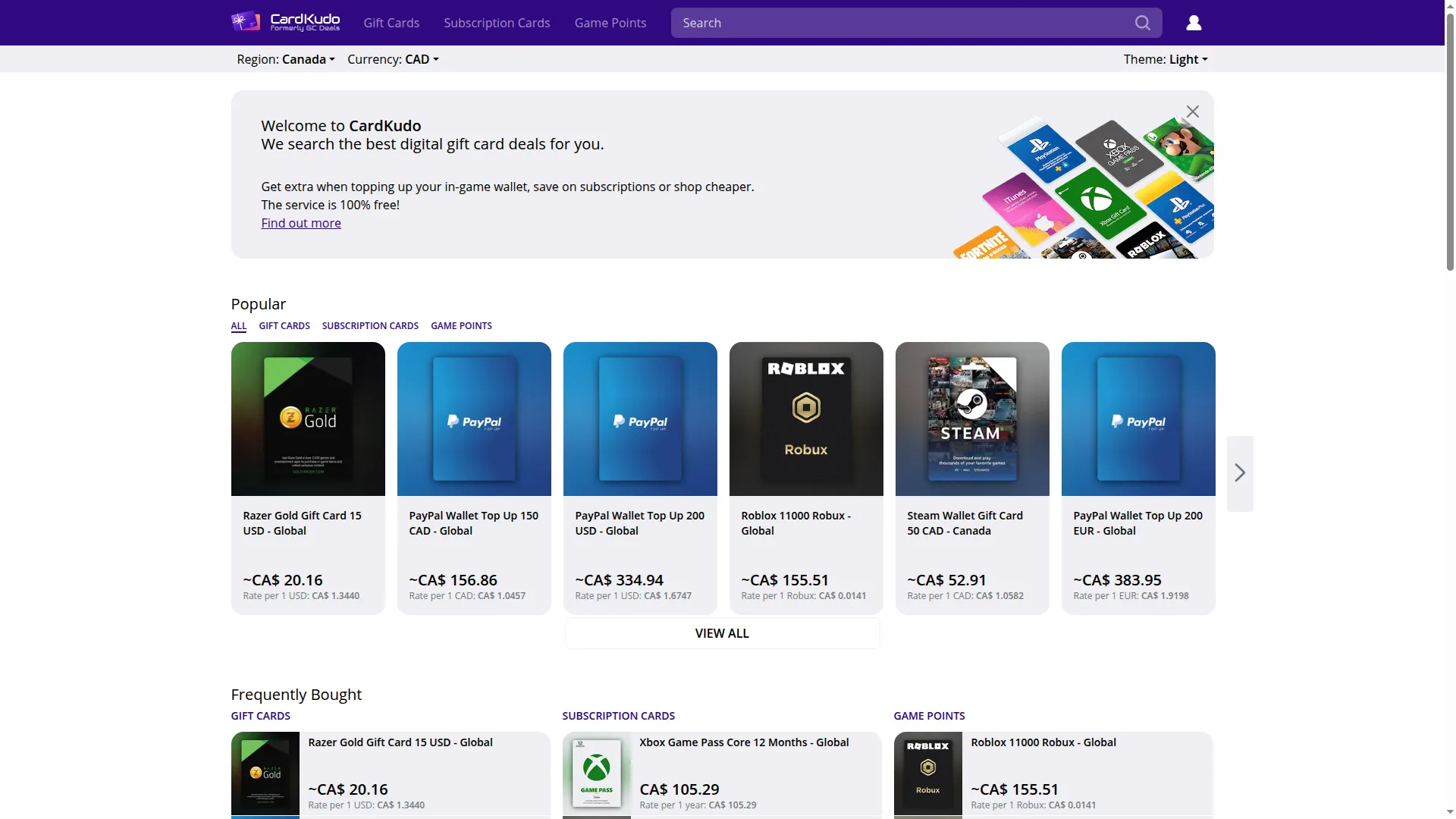Open Roblox Robux card image in Popular
This screenshot has width=1456, height=819.
click(x=806, y=419)
